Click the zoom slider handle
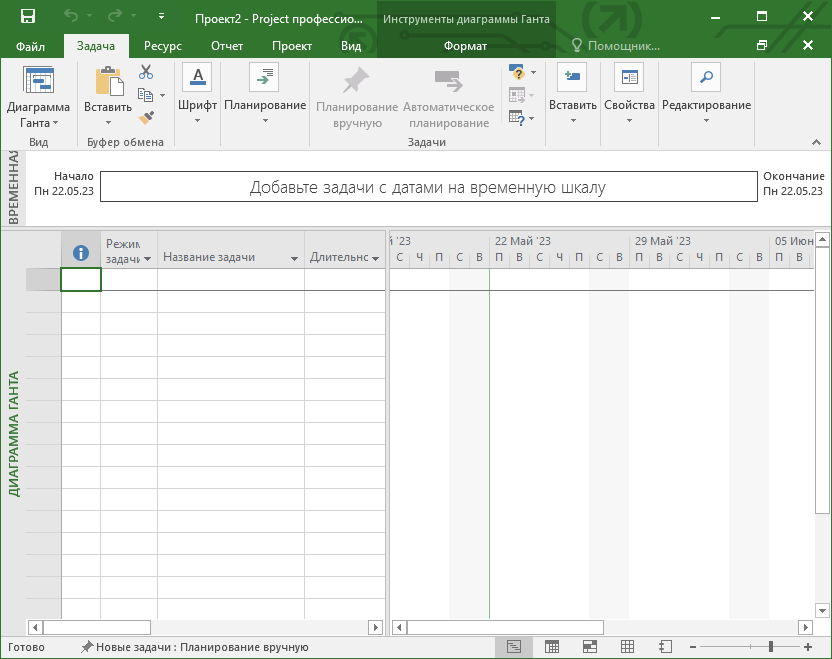The height and width of the screenshot is (659, 832). click(771, 647)
